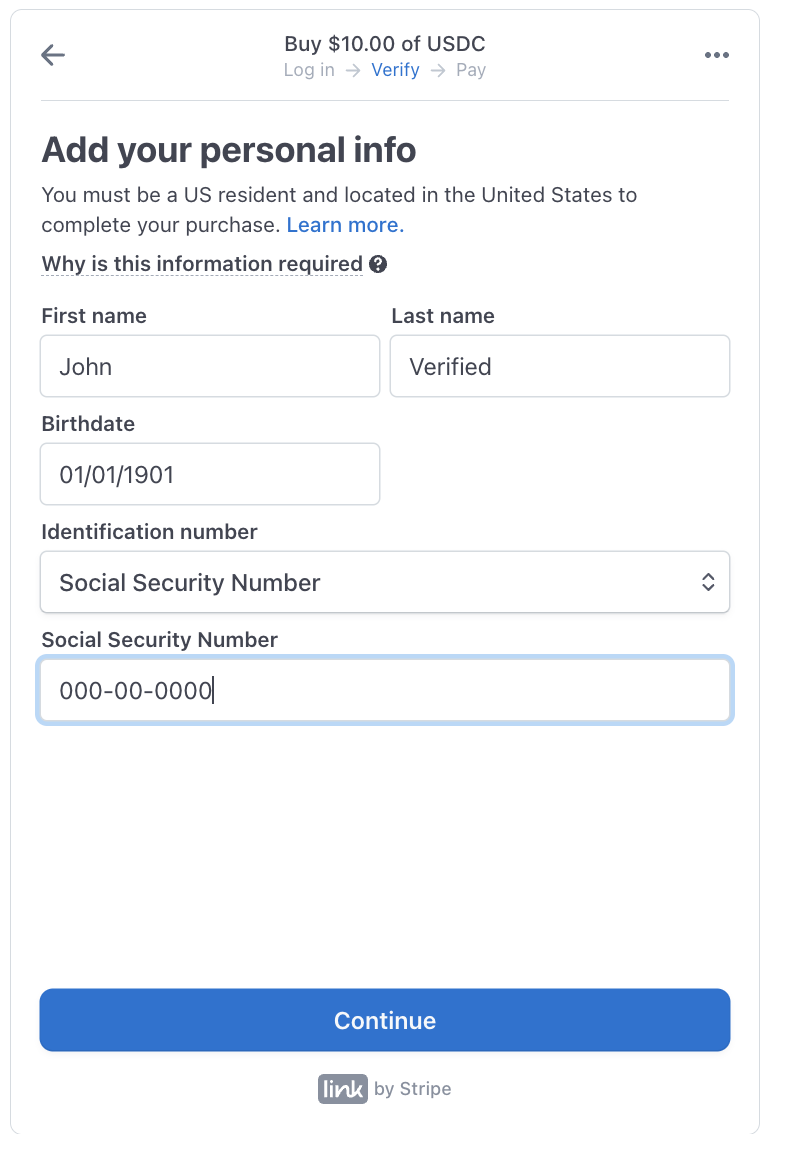Open the three-dot overflow menu
Image resolution: width=806 pixels, height=1150 pixels.
717,55
